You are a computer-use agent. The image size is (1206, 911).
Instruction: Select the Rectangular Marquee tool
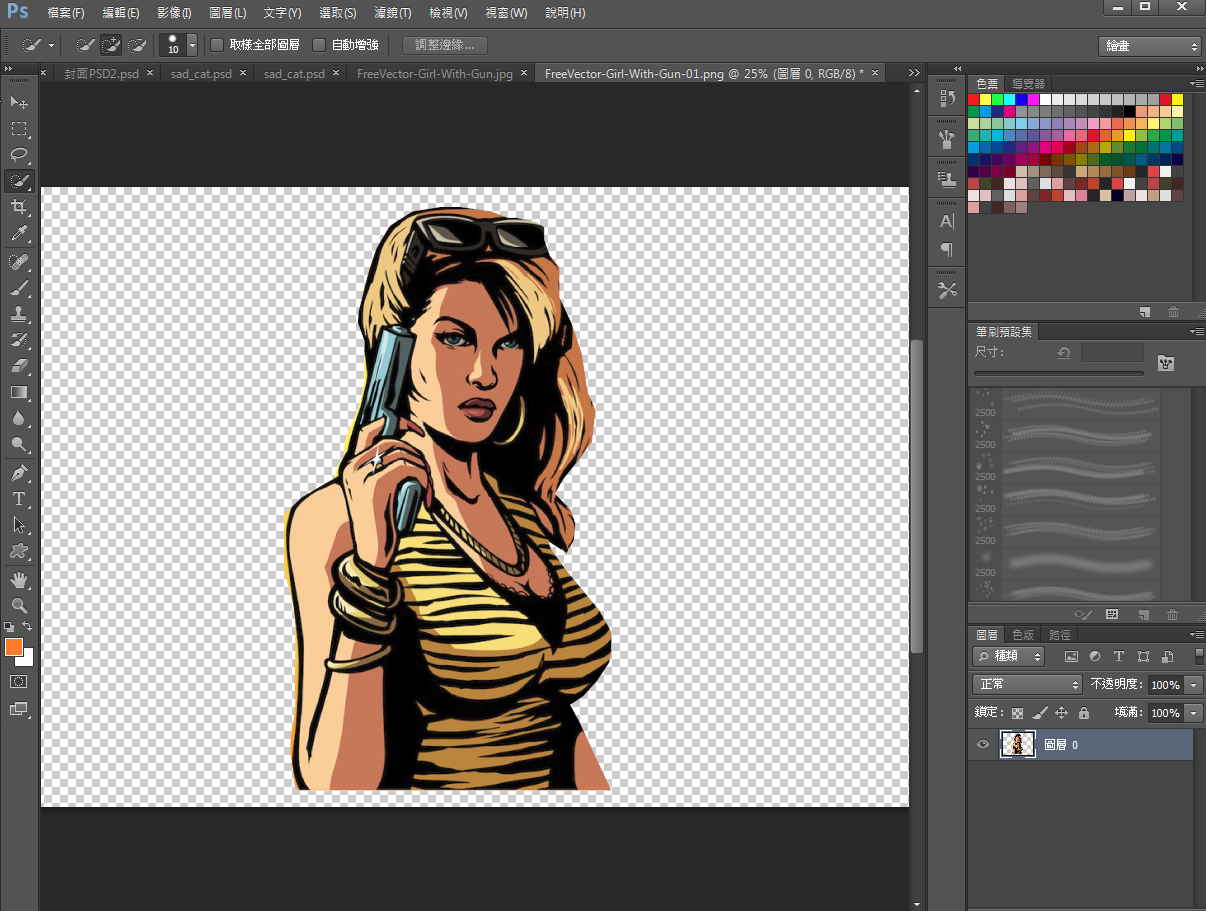tap(19, 129)
